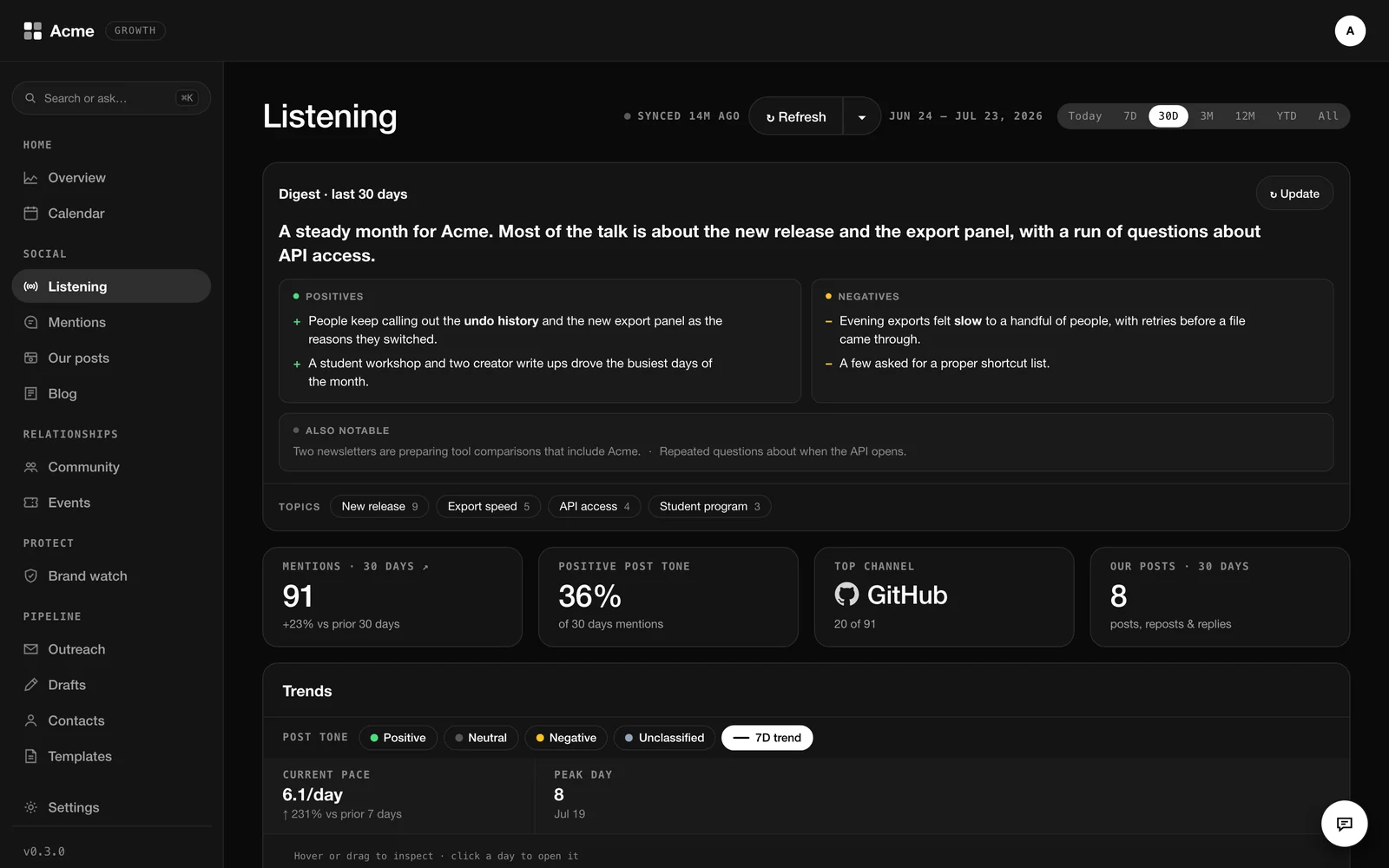The image size is (1389, 868).
Task: Select the 30D range tab
Action: tap(1168, 116)
